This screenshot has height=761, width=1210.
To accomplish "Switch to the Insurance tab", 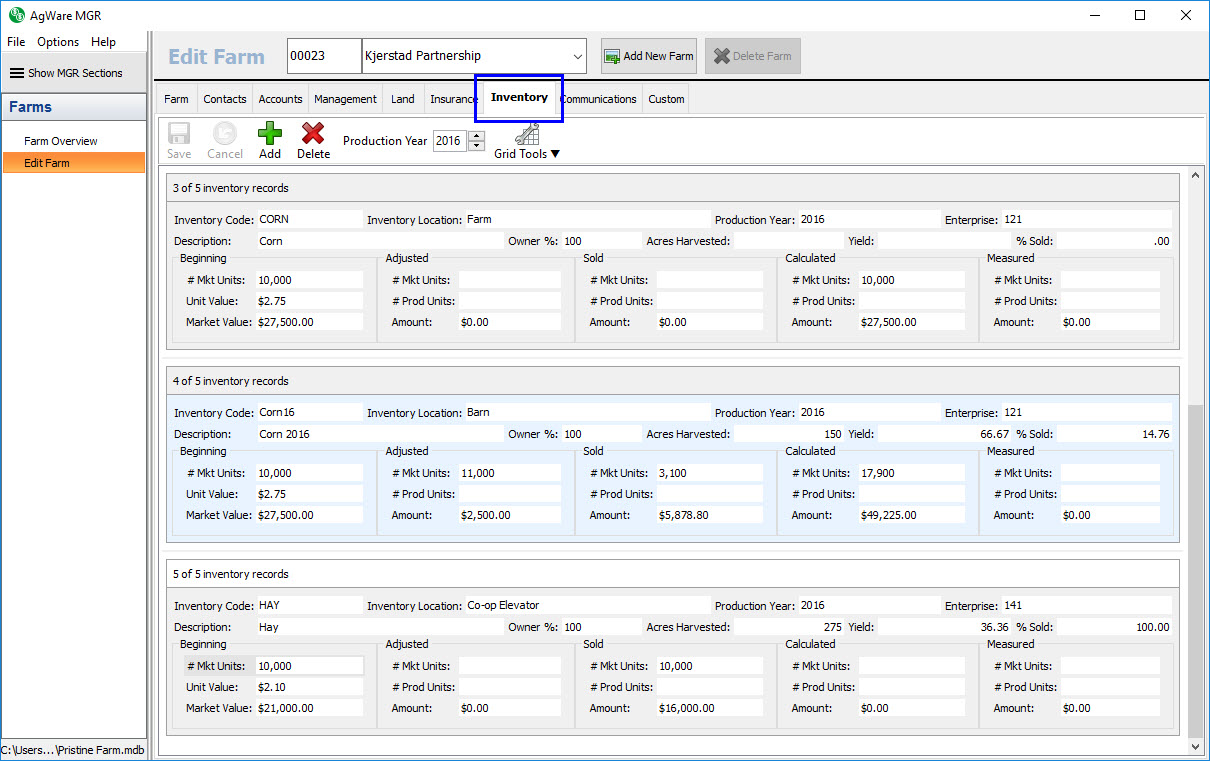I will point(453,99).
